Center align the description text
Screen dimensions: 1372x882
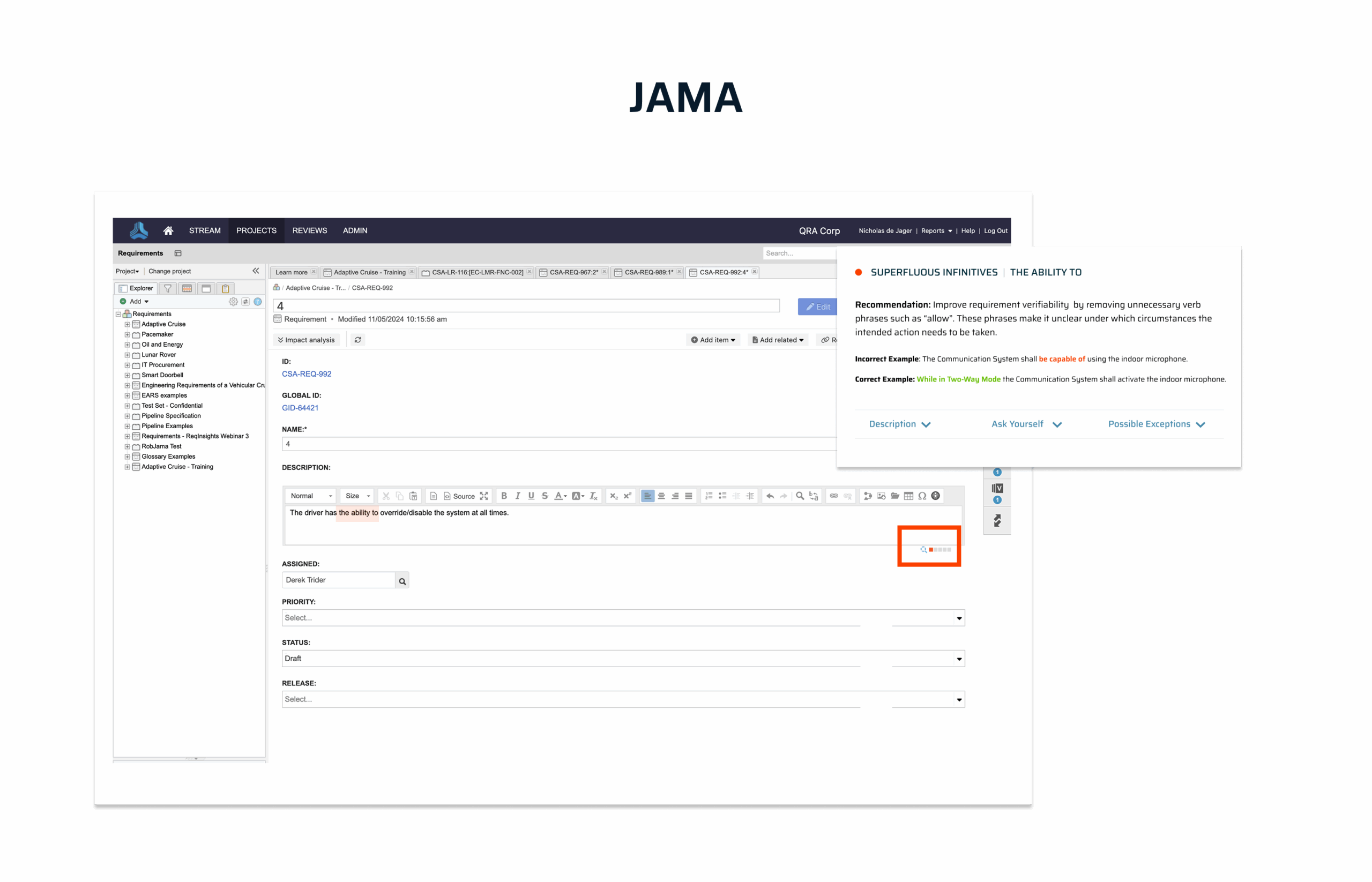(661, 496)
